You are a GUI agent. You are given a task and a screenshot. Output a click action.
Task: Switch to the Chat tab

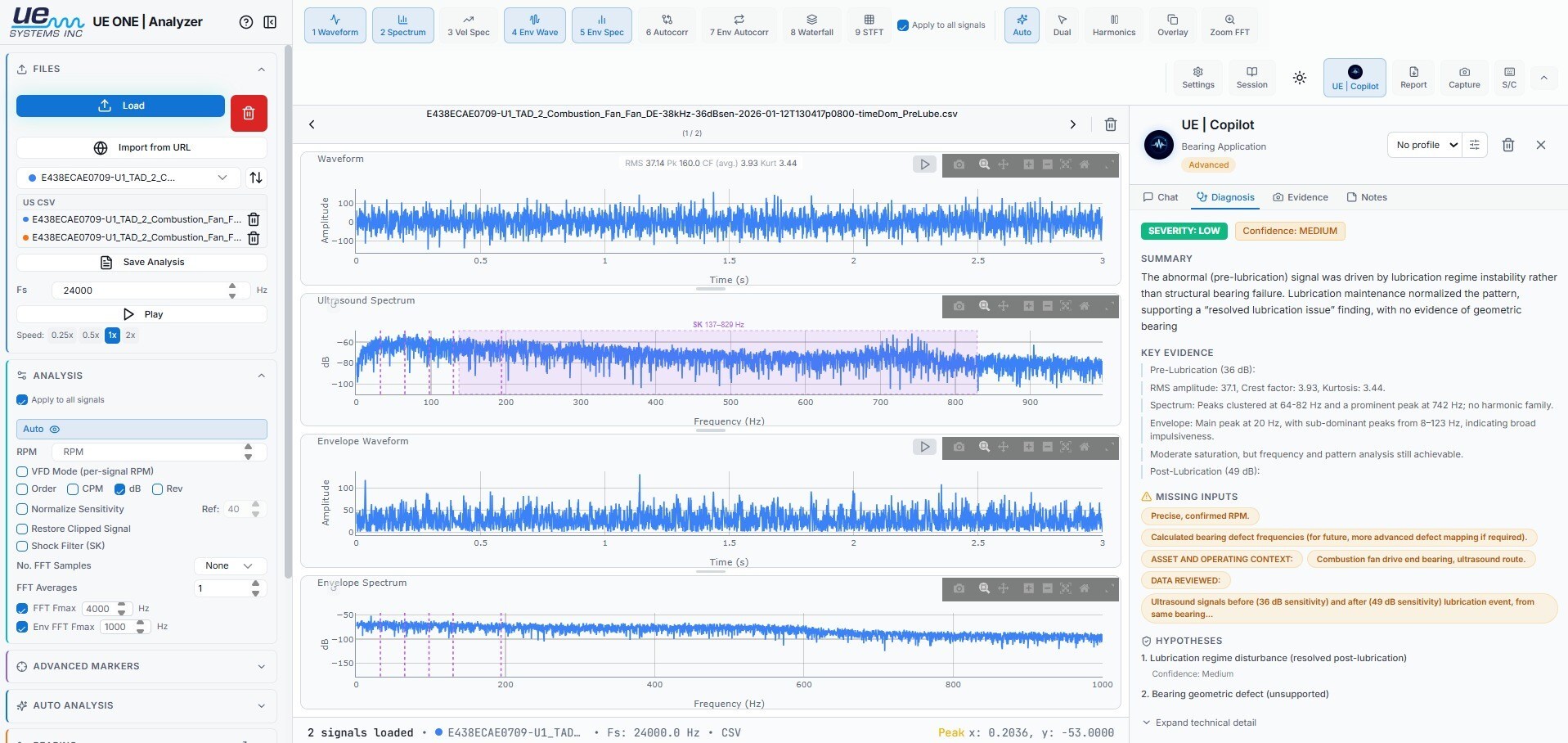pyautogui.click(x=1161, y=197)
